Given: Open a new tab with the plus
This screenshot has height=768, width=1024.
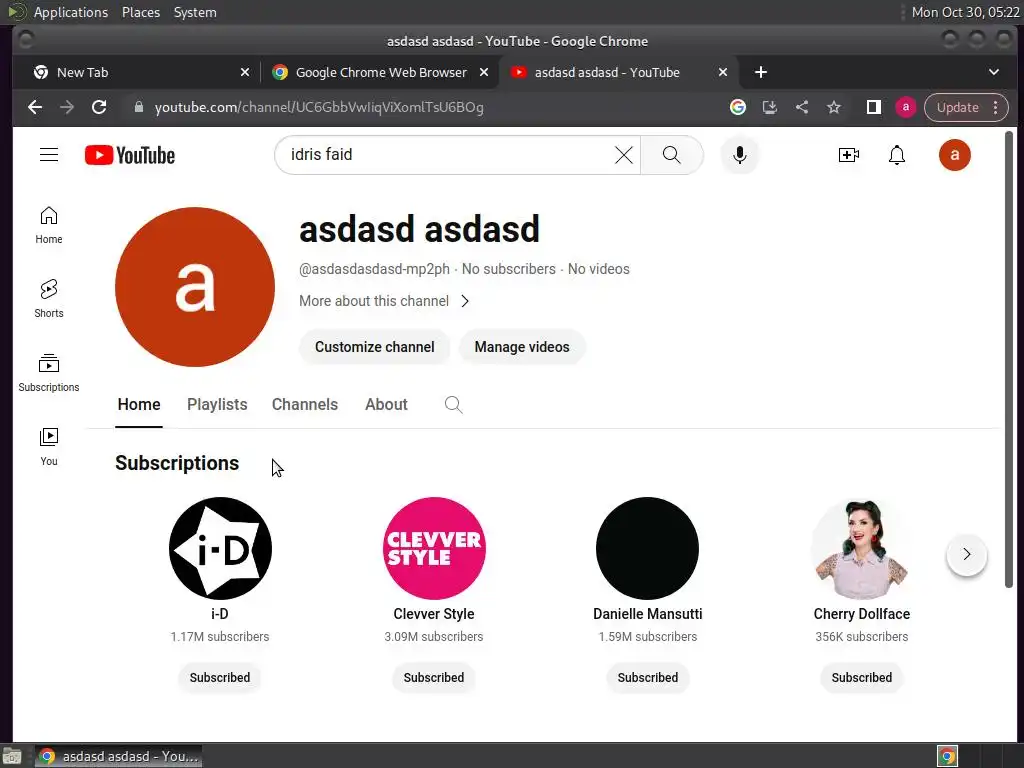Looking at the screenshot, I should [761, 72].
